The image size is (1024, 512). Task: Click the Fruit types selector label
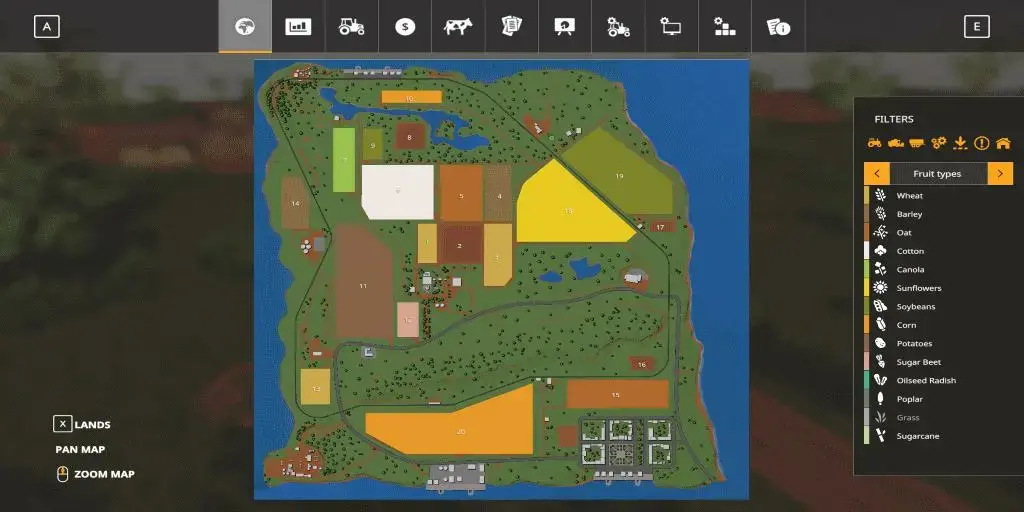pyautogui.click(x=937, y=174)
